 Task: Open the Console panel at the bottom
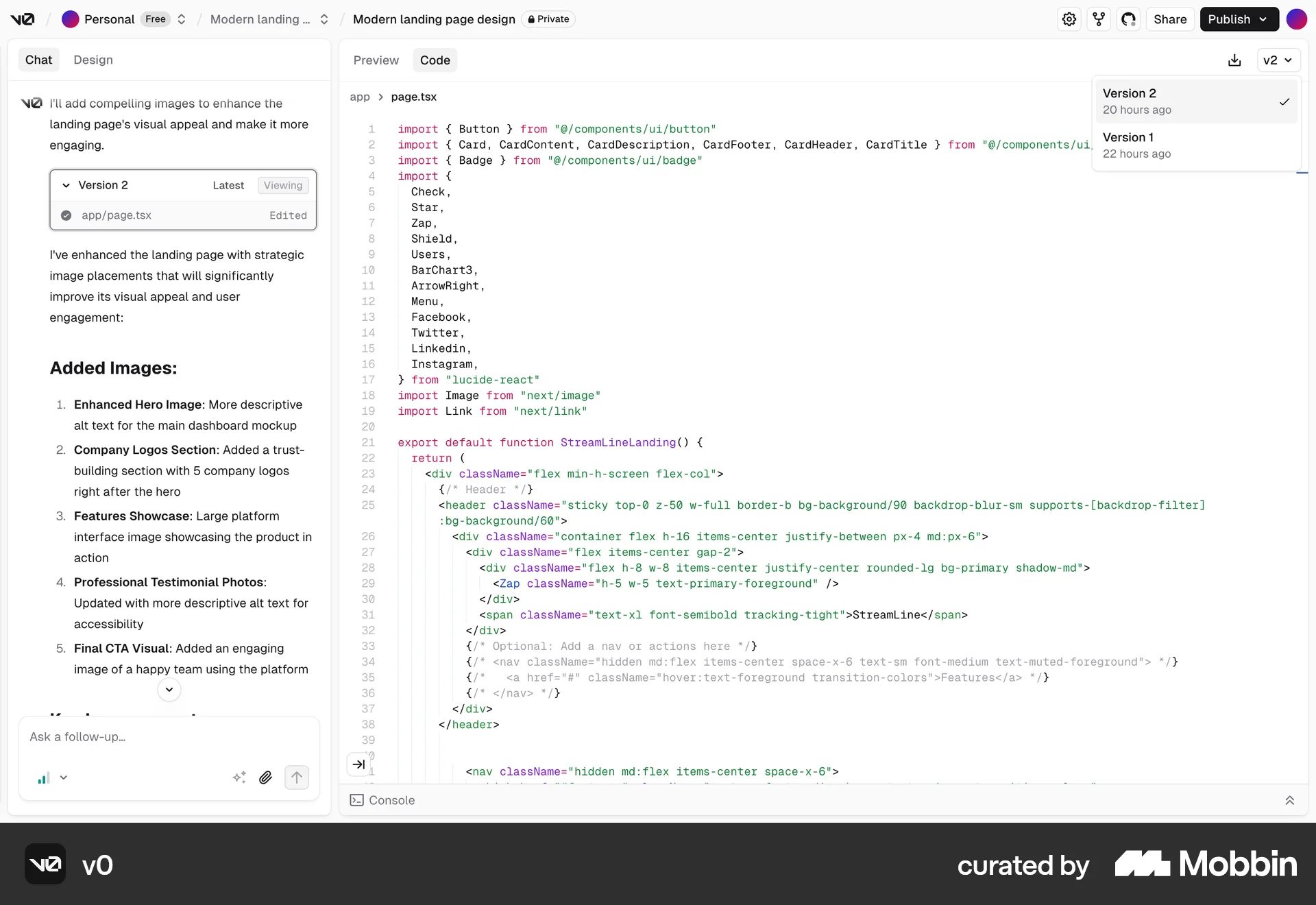tap(391, 801)
